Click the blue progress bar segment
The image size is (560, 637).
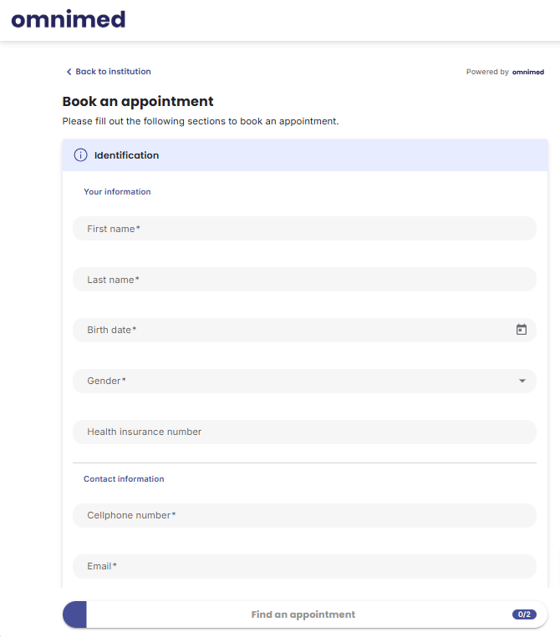[75, 614]
